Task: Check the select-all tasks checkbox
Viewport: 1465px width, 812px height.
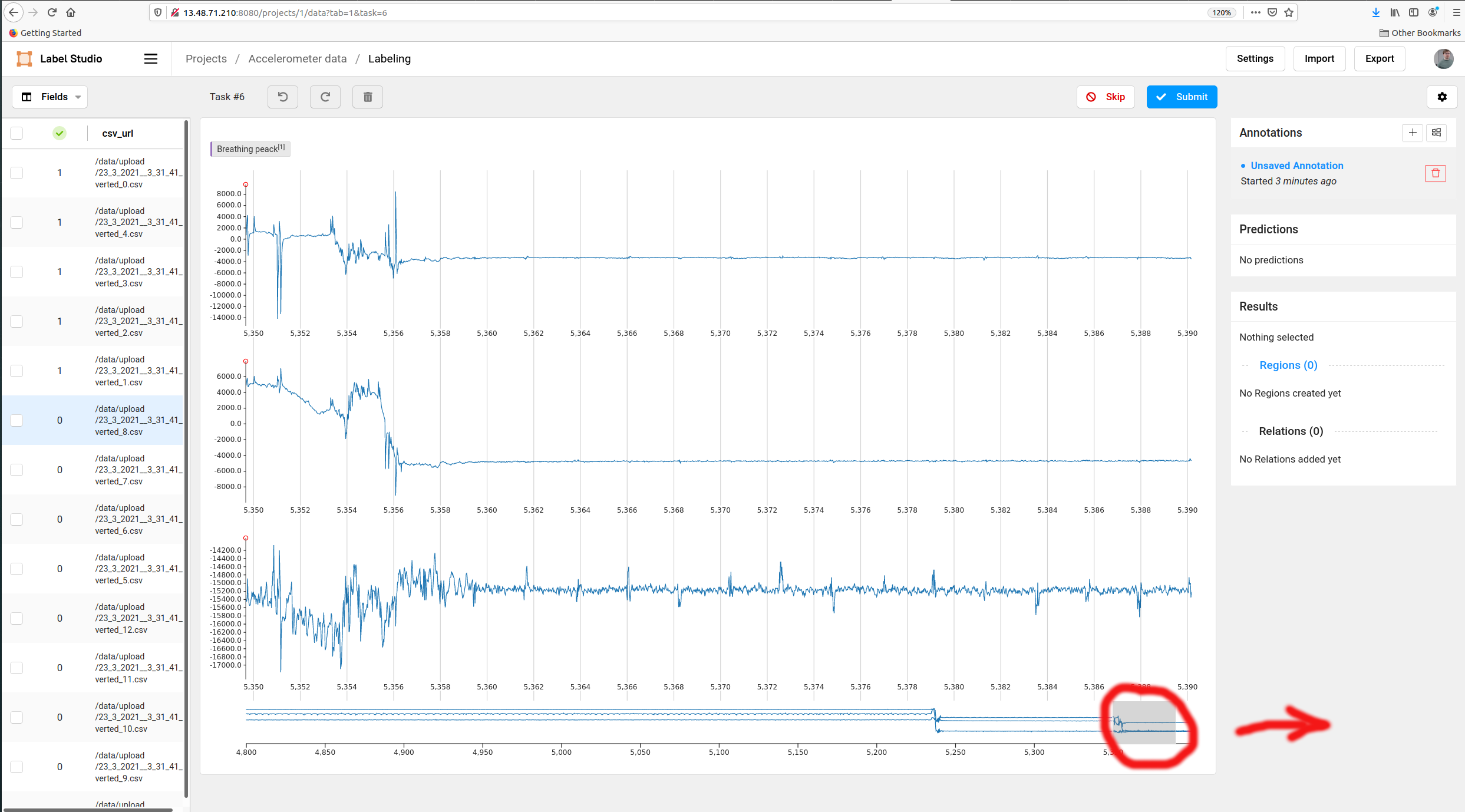Action: 16,133
